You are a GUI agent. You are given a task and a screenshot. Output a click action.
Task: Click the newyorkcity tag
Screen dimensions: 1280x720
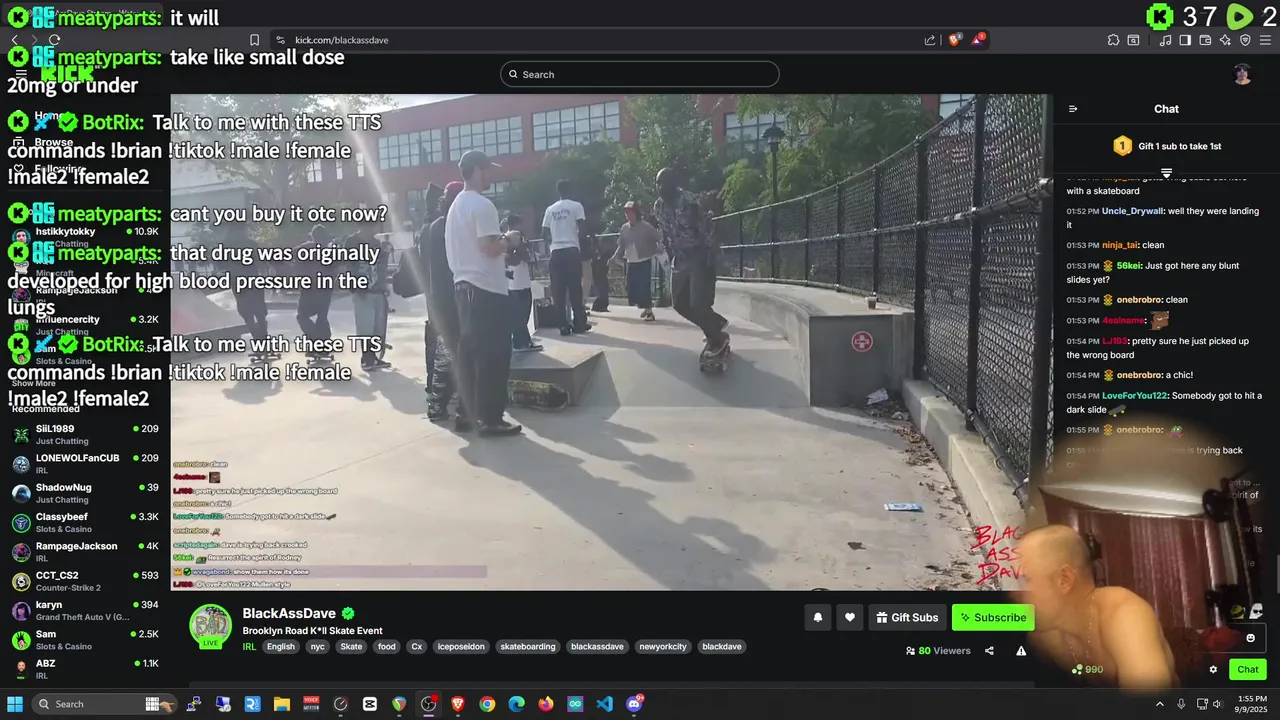pyautogui.click(x=663, y=647)
